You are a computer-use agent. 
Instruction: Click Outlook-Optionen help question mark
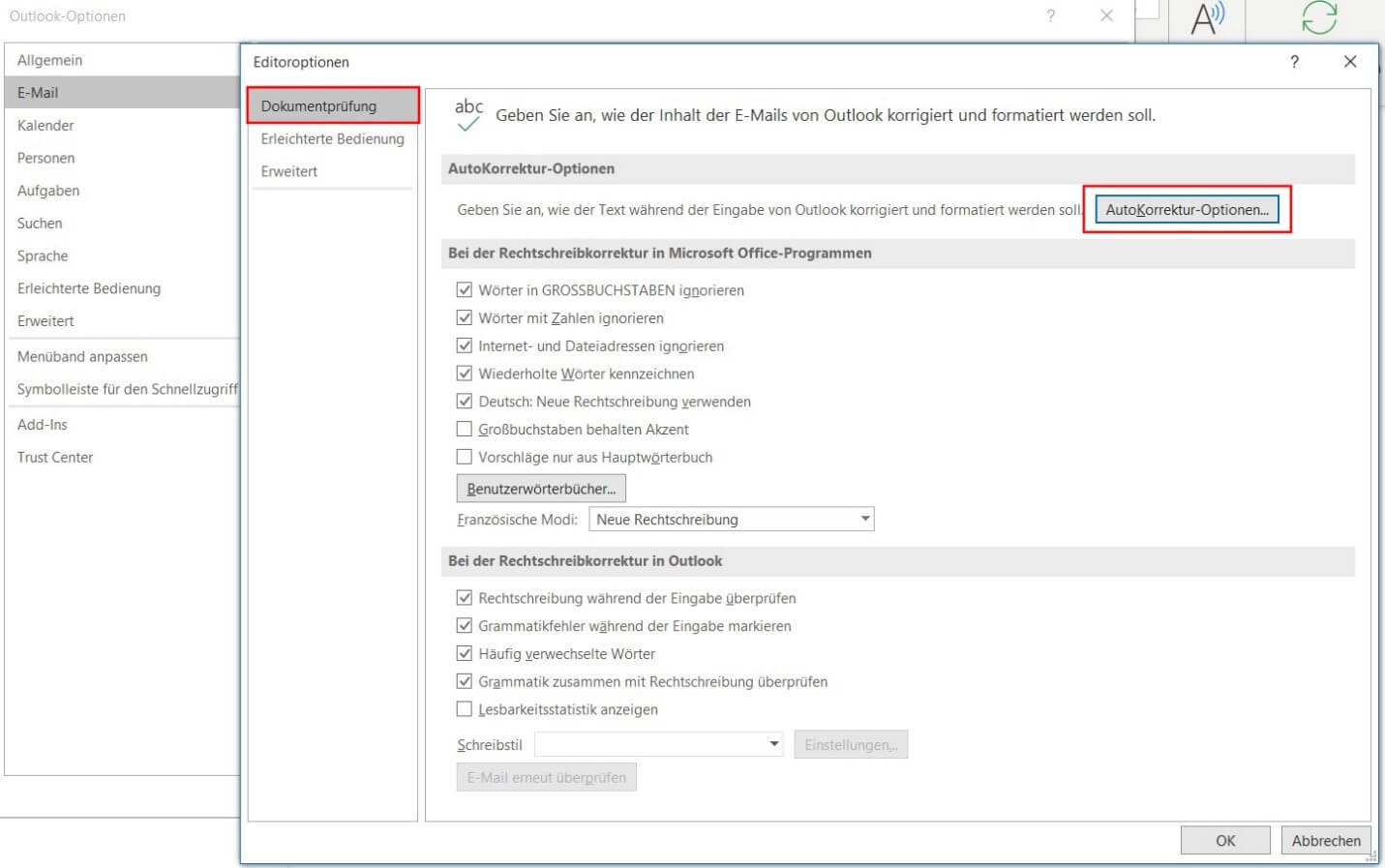coord(1051,15)
